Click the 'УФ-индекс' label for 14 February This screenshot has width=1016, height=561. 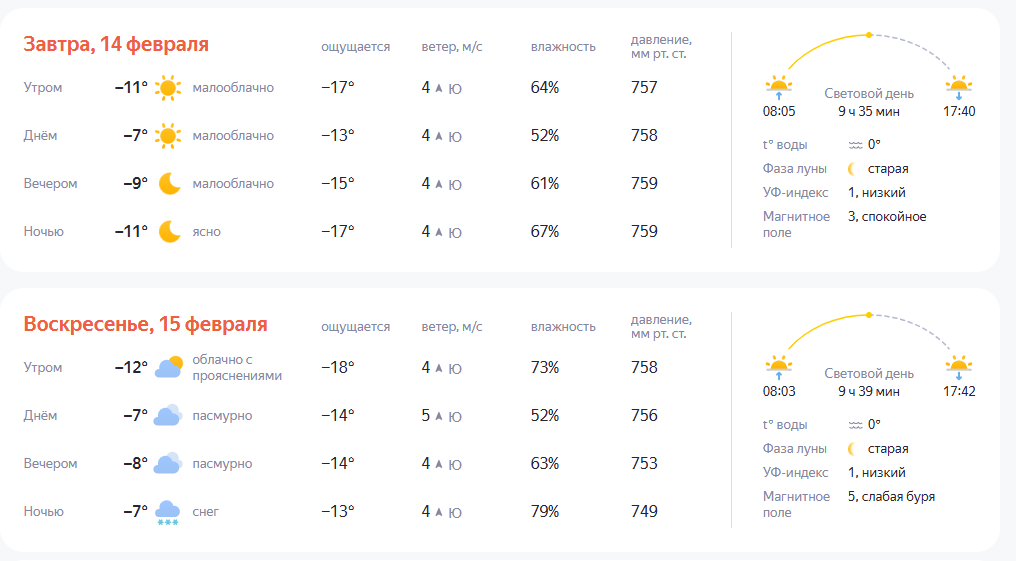pyautogui.click(x=795, y=193)
